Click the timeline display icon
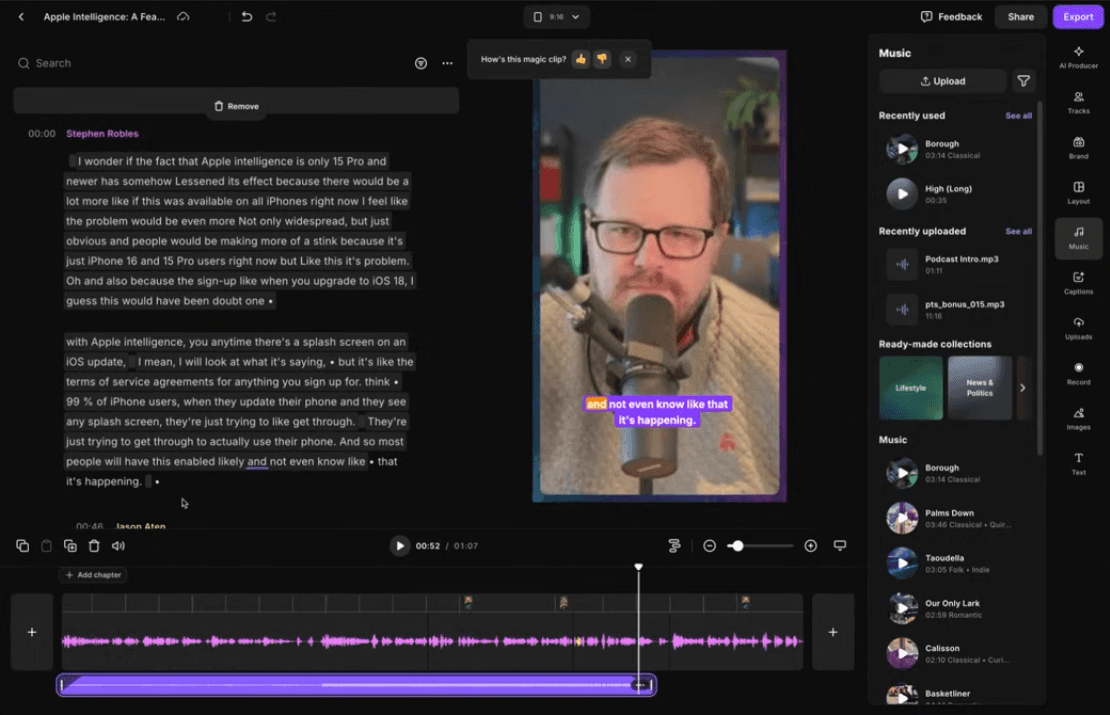The height and width of the screenshot is (715, 1110). click(840, 546)
